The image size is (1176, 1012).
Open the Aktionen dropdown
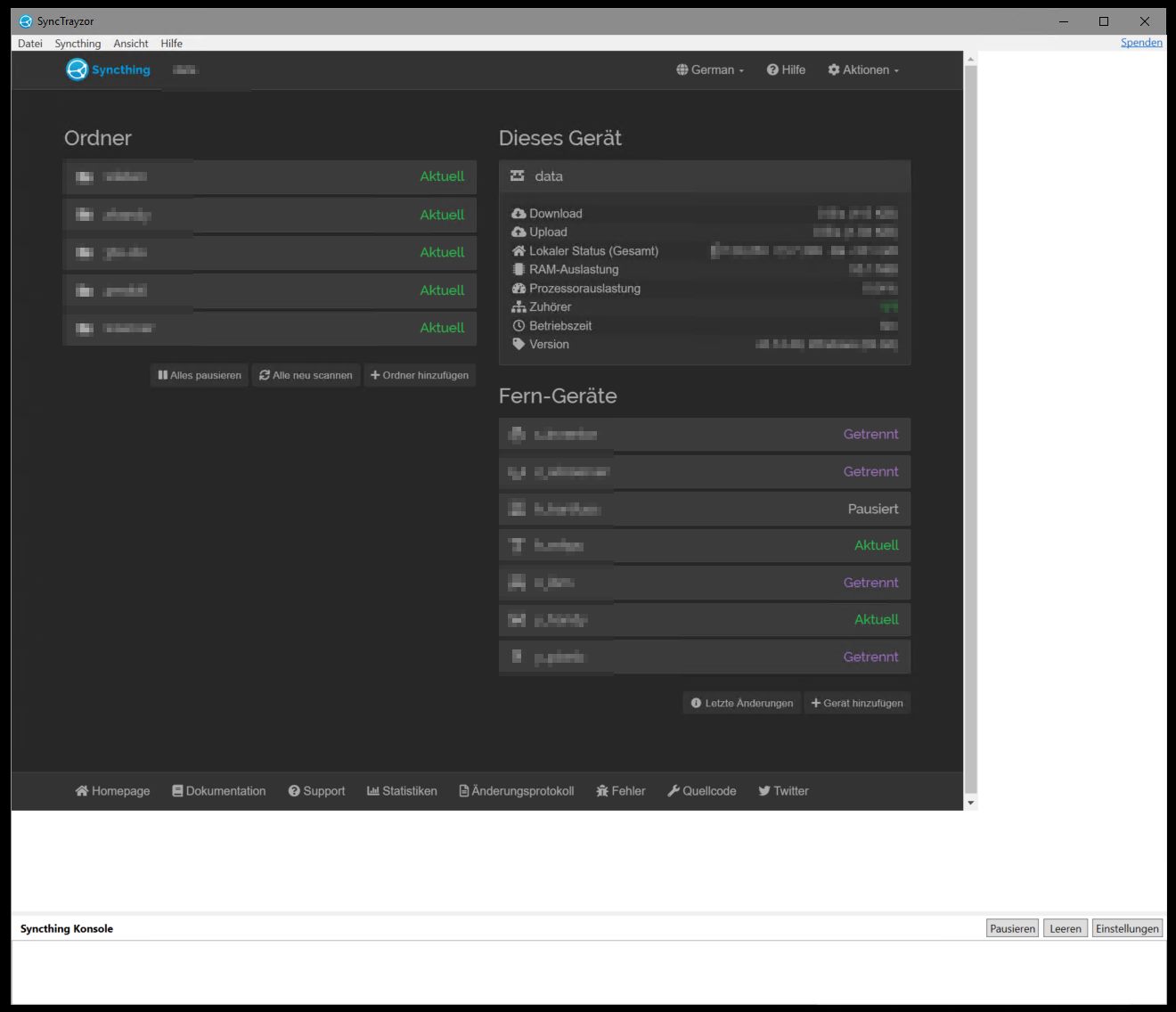[x=862, y=69]
